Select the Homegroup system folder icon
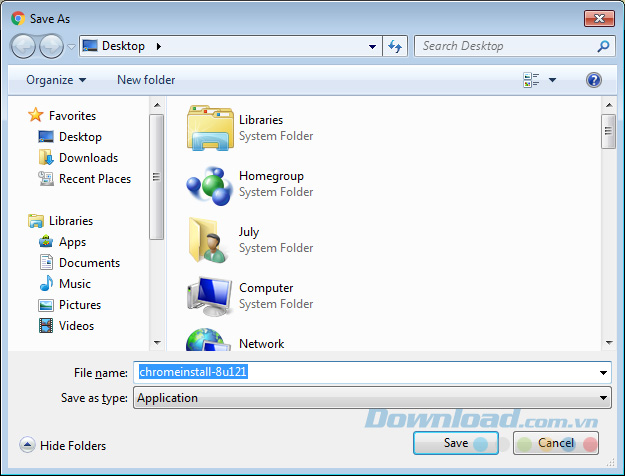 [x=209, y=184]
